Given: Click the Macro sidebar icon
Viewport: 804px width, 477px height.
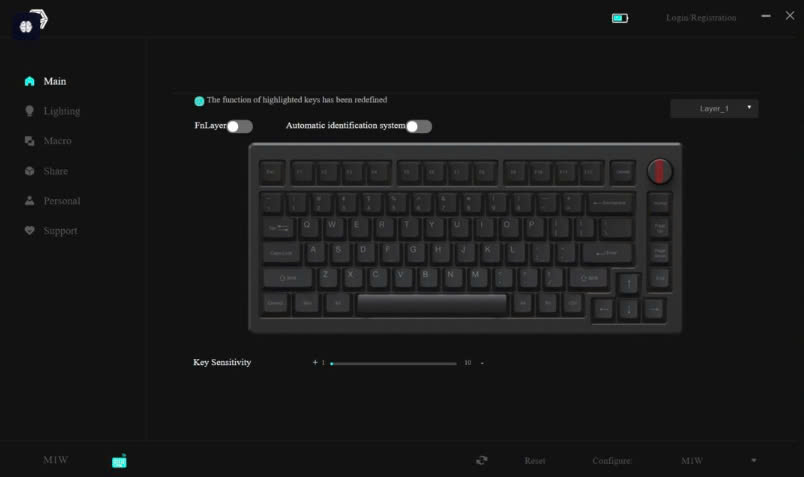Looking at the screenshot, I should tap(29, 141).
